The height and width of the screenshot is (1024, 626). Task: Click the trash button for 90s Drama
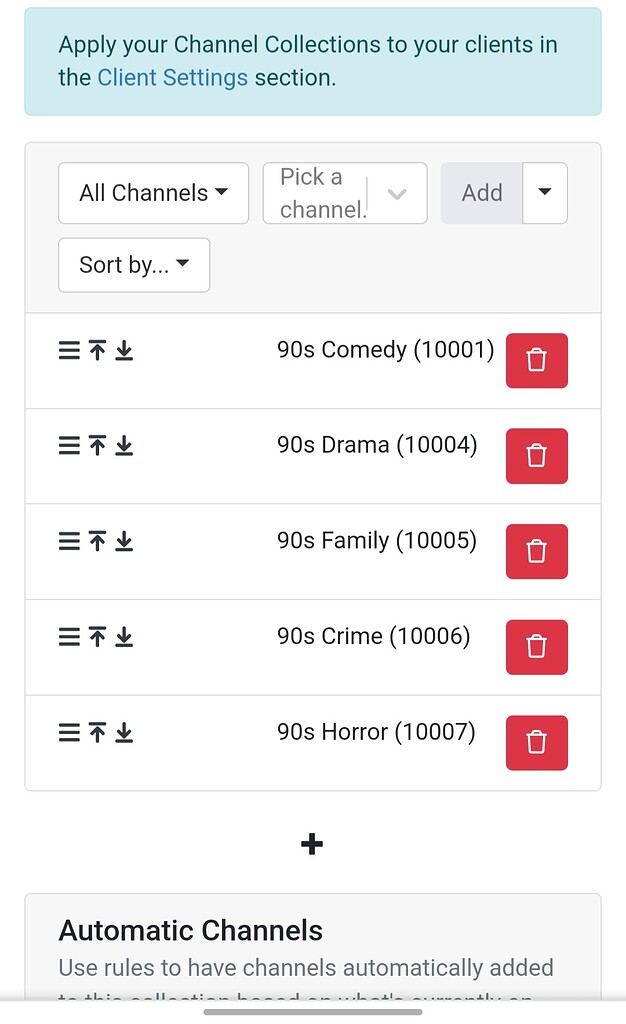536,455
